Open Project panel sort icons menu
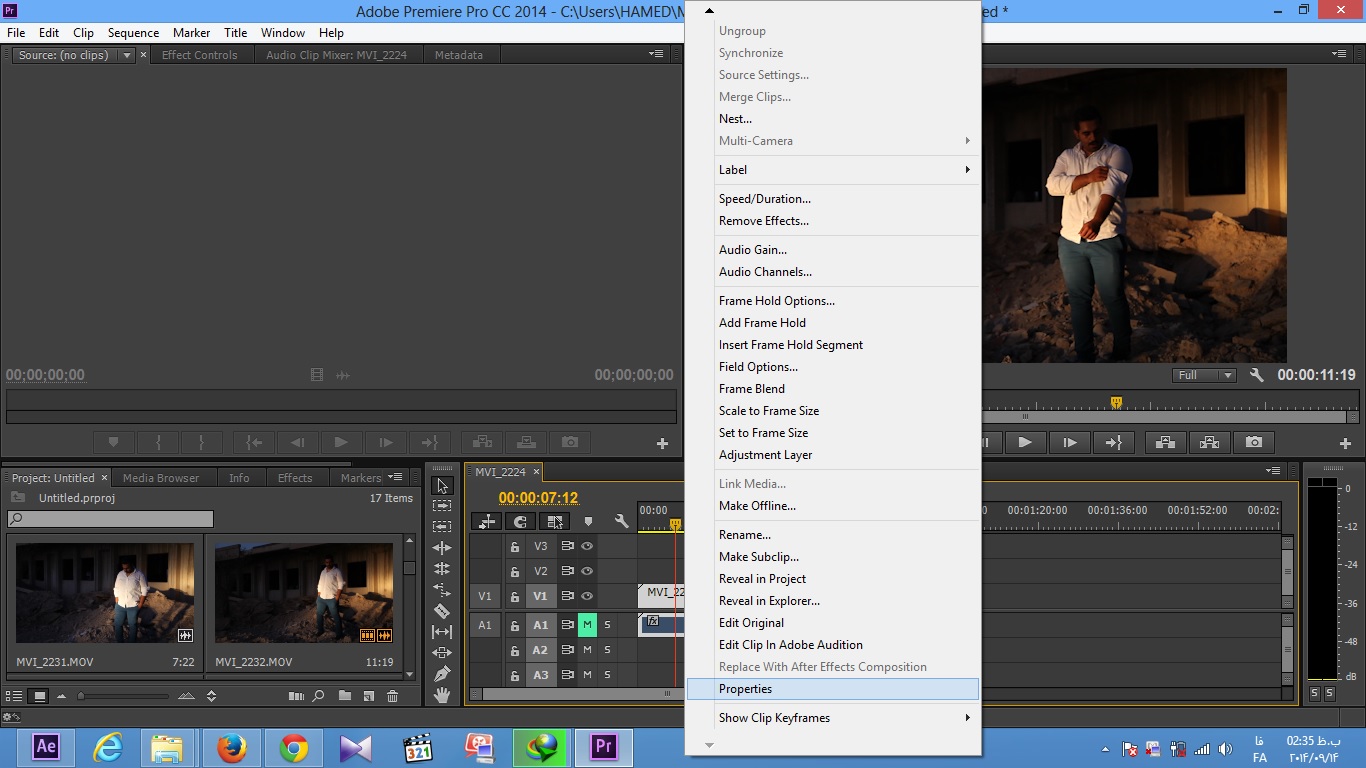The image size is (1366, 768). (x=211, y=696)
